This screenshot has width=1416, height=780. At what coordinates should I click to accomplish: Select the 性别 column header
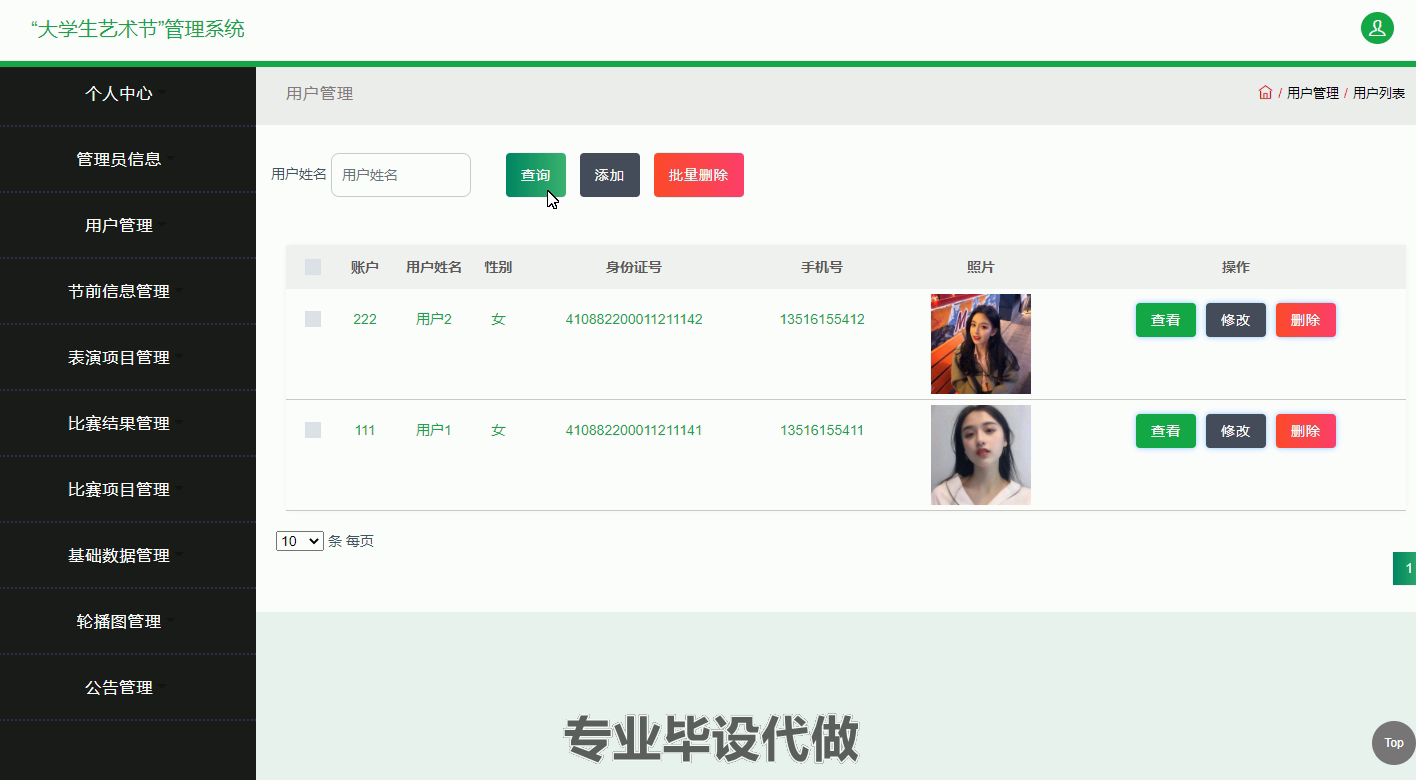point(498,267)
